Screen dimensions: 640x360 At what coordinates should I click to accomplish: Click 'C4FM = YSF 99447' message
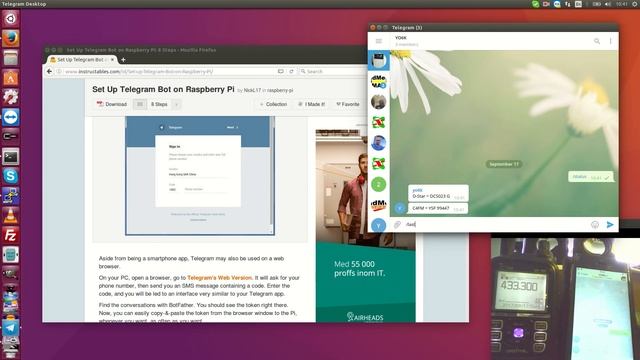[438, 208]
